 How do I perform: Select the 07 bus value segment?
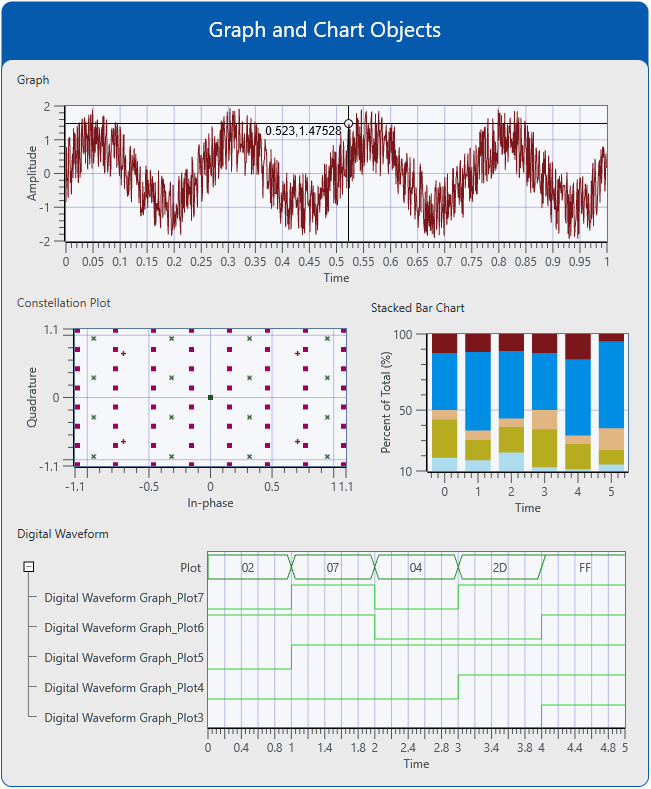333,568
